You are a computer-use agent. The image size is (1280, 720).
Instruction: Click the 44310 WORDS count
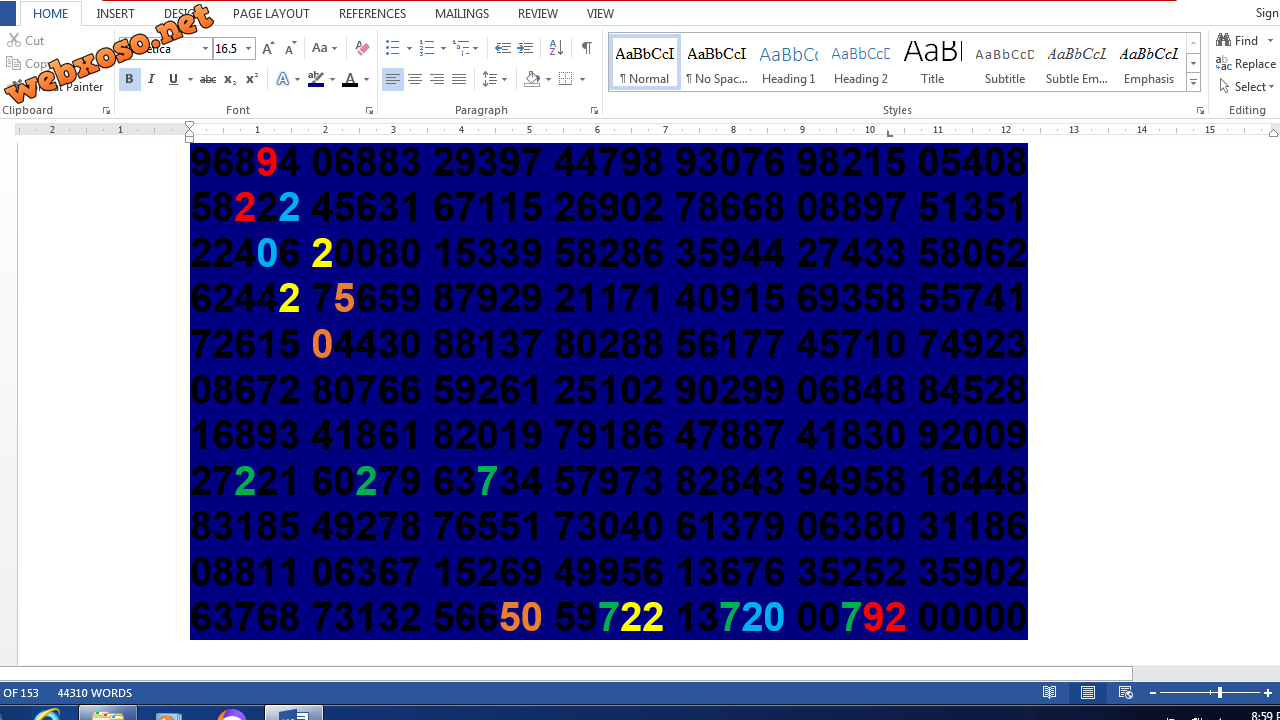pyautogui.click(x=95, y=693)
